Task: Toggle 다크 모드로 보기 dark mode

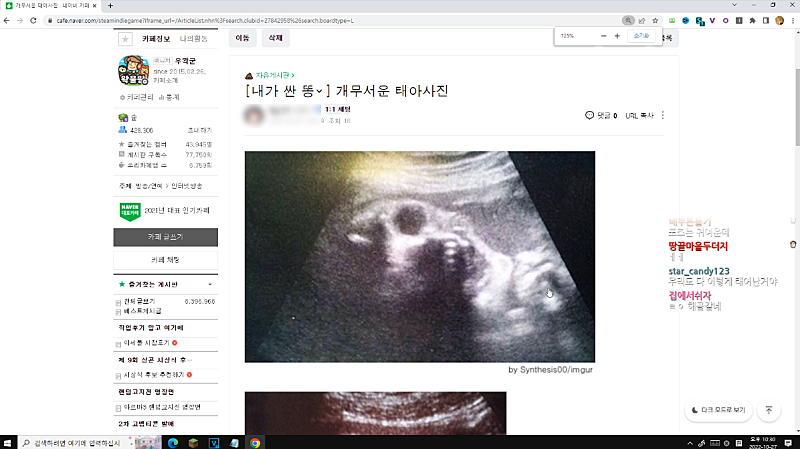Action: (x=718, y=410)
